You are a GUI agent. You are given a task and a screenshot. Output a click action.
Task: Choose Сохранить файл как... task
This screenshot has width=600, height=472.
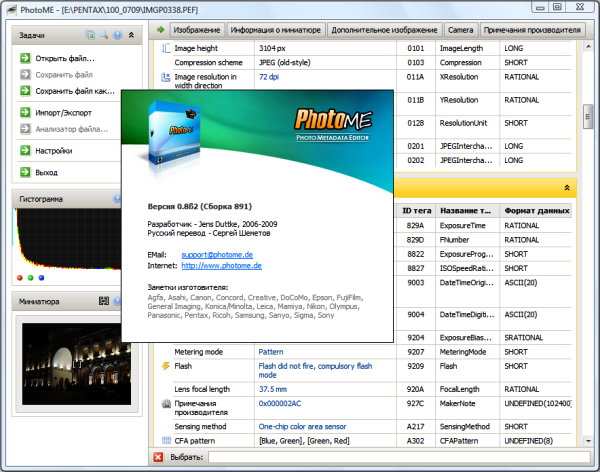(75, 91)
